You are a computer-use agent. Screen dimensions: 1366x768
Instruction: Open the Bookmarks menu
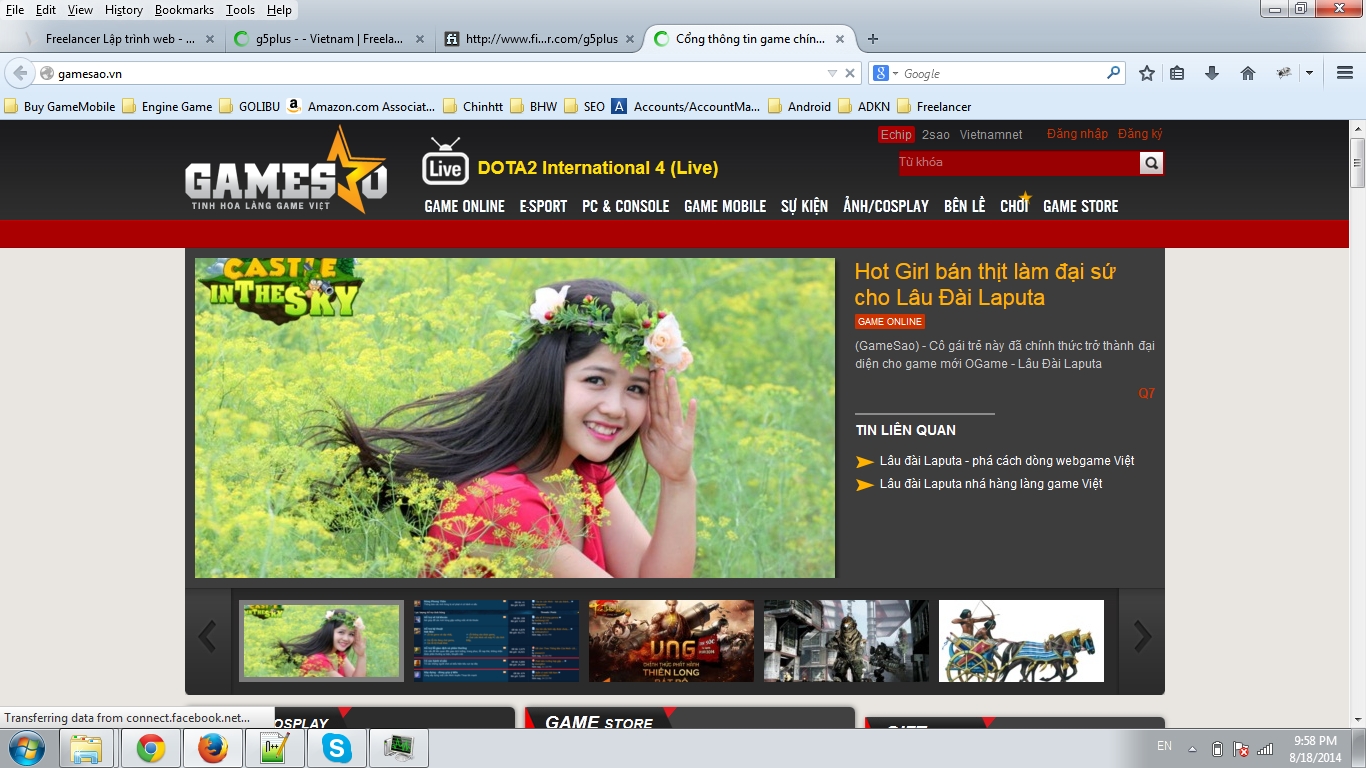[x=184, y=9]
